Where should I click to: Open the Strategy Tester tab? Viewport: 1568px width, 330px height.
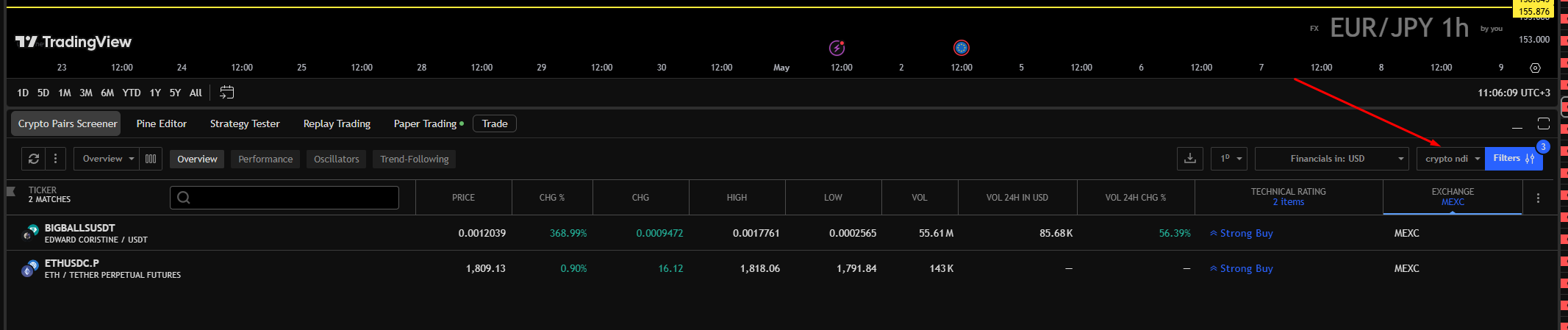tap(245, 123)
